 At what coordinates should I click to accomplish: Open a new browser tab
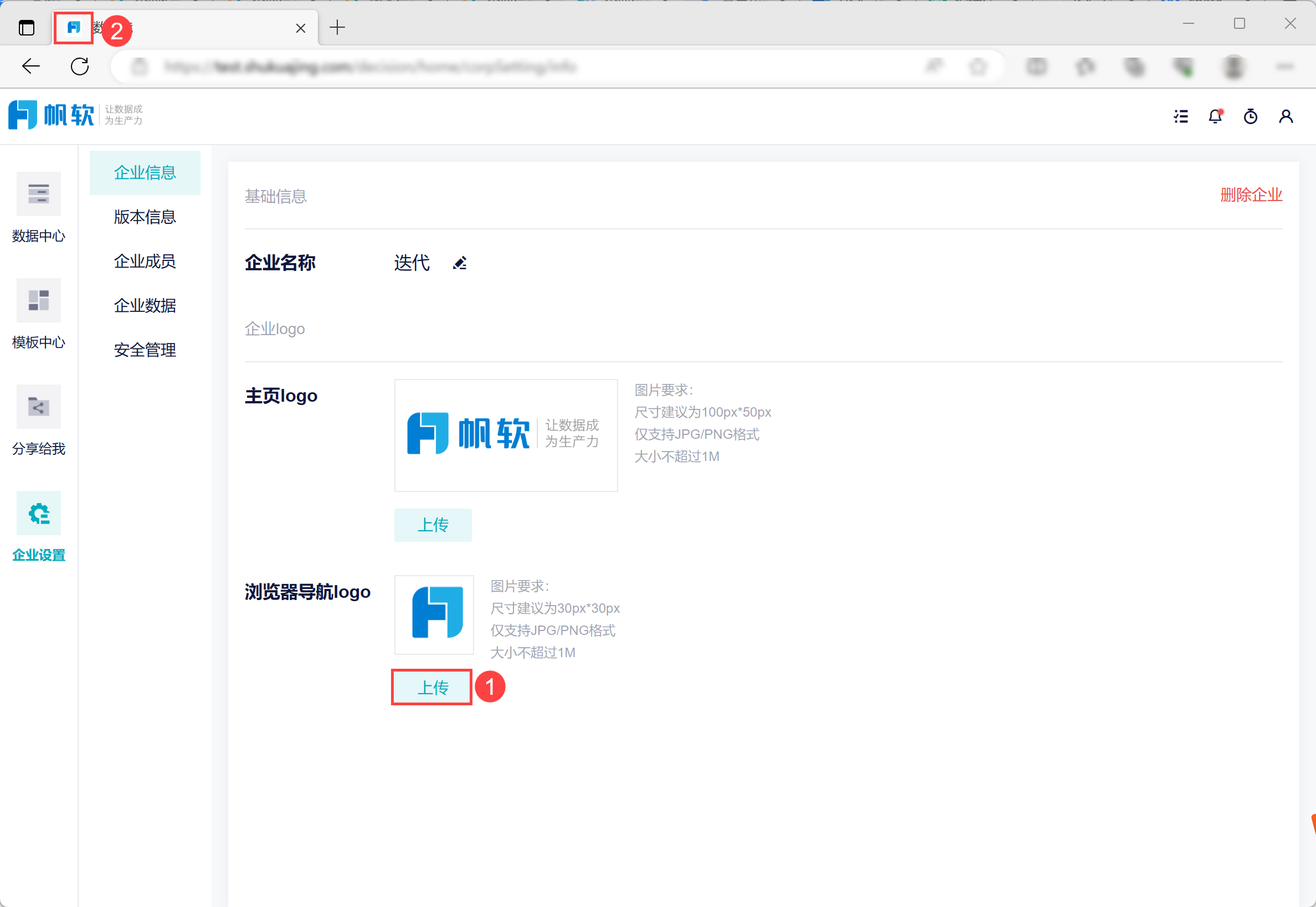coord(337,27)
